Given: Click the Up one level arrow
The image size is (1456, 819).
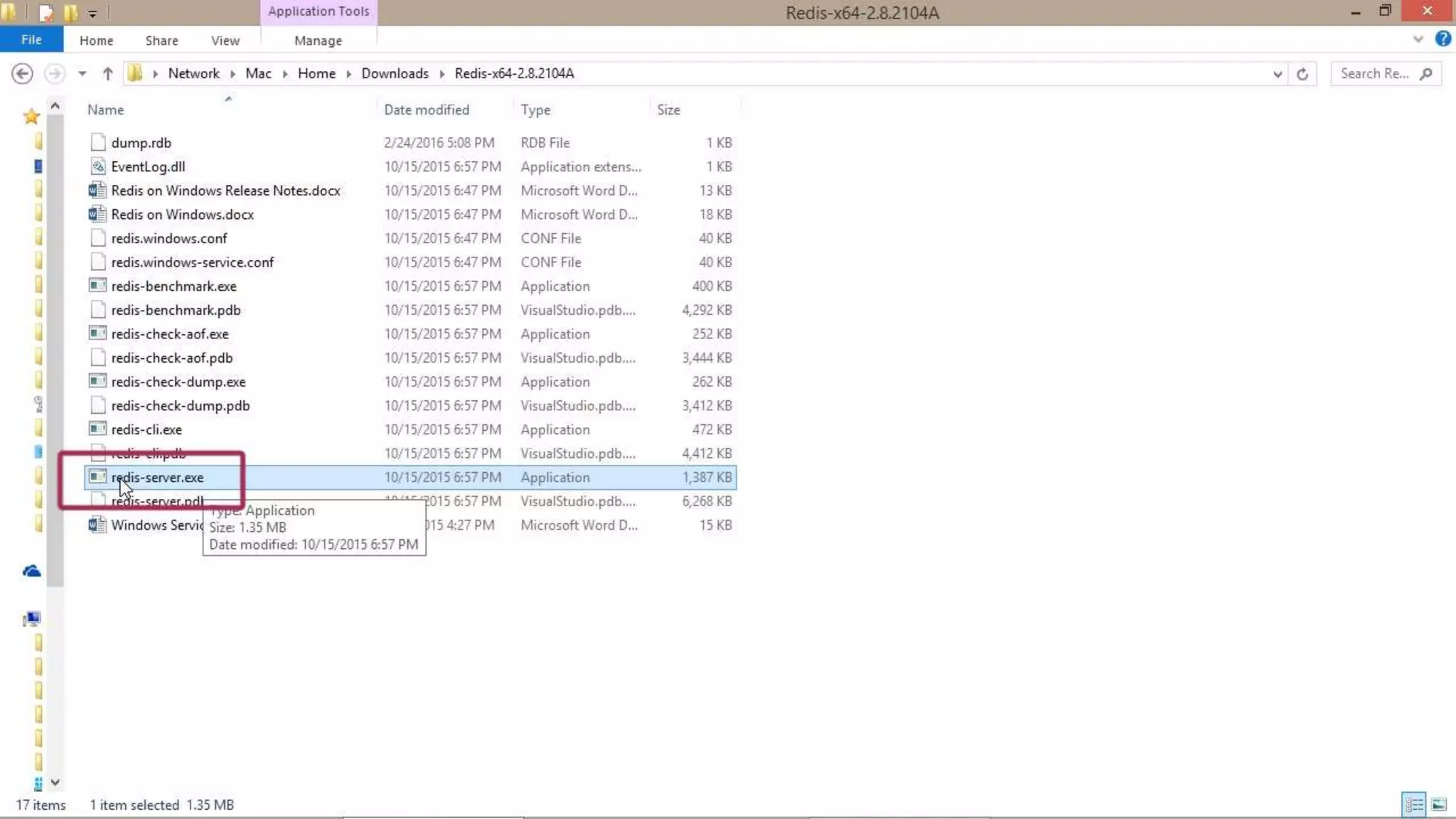Looking at the screenshot, I should [107, 73].
